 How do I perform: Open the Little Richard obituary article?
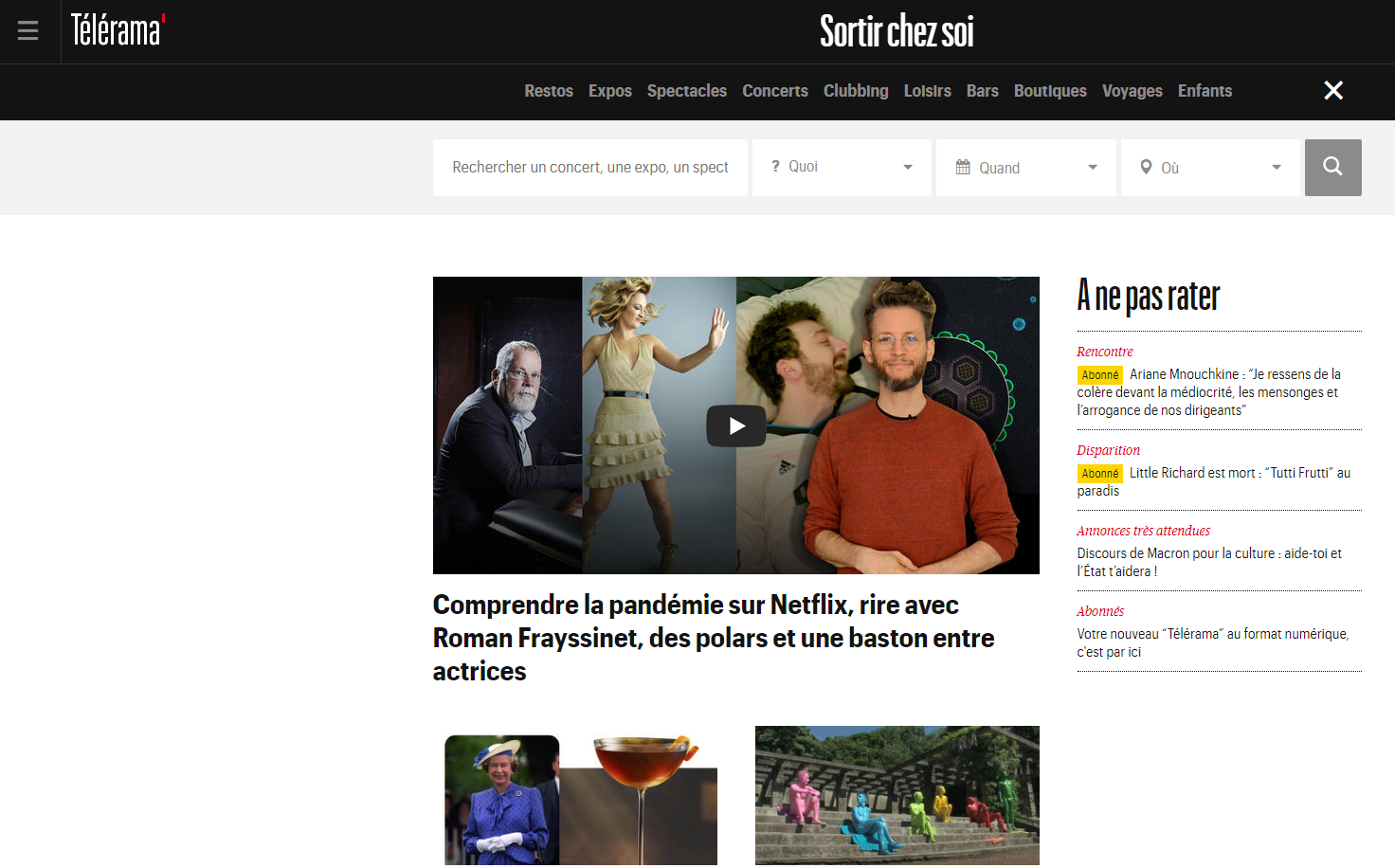(1214, 481)
